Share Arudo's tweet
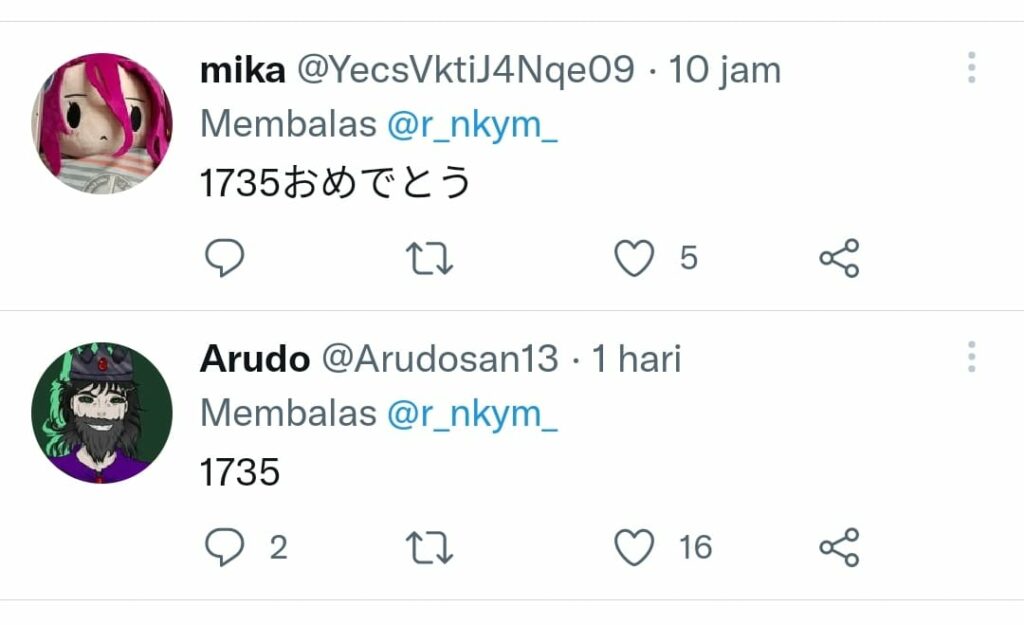 839,547
